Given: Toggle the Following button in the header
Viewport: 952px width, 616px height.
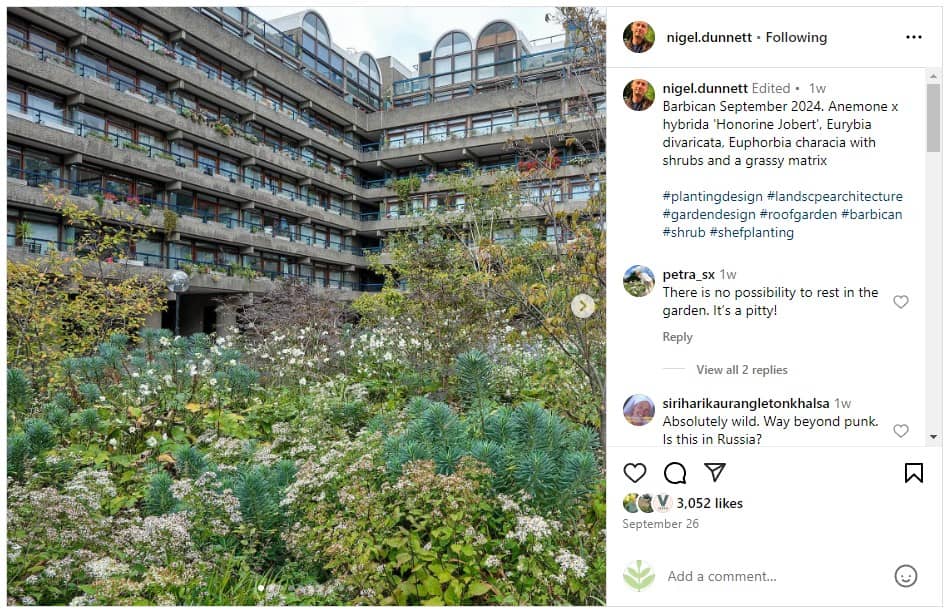Looking at the screenshot, I should pos(796,37).
